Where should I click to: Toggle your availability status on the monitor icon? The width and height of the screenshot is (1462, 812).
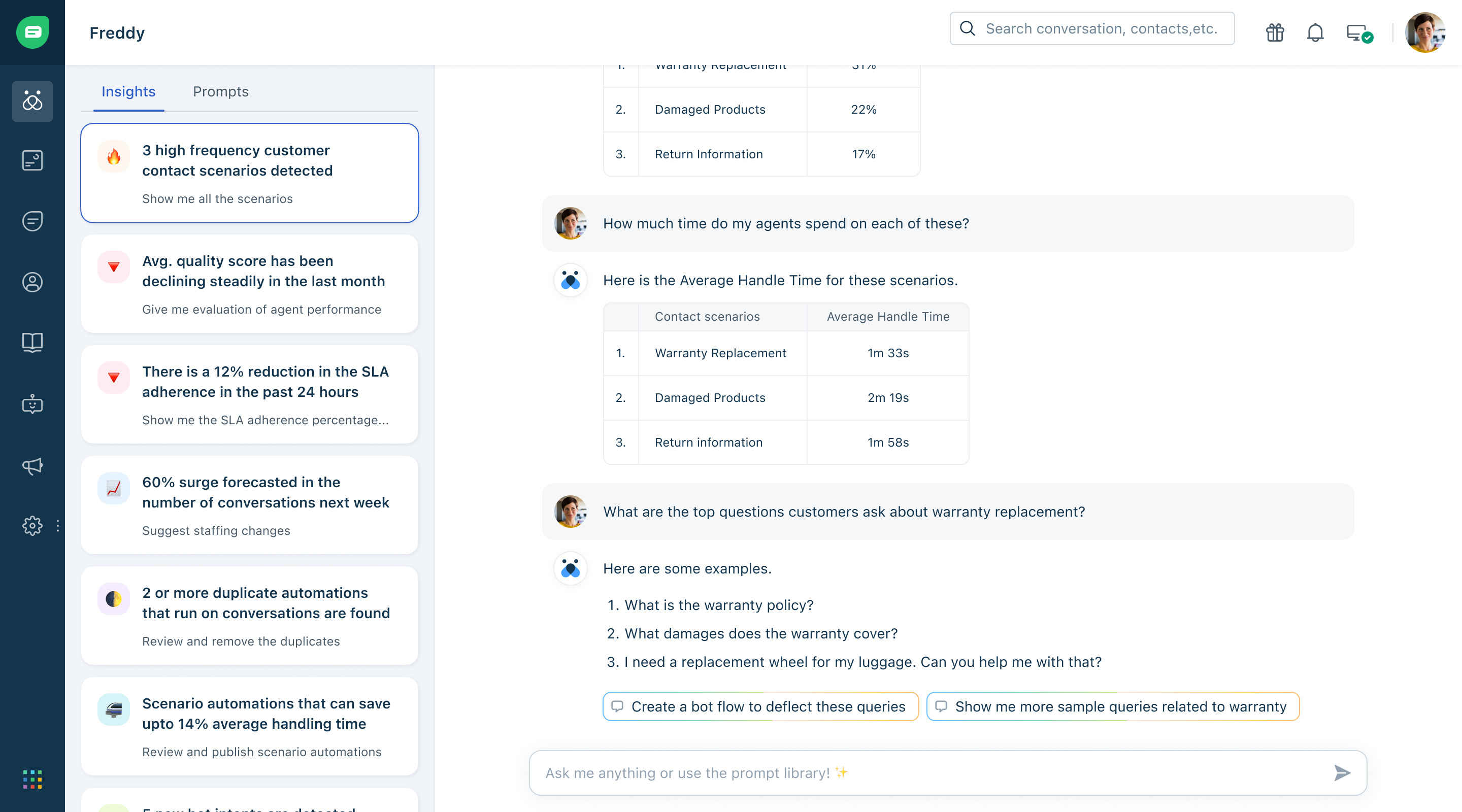click(x=1359, y=32)
